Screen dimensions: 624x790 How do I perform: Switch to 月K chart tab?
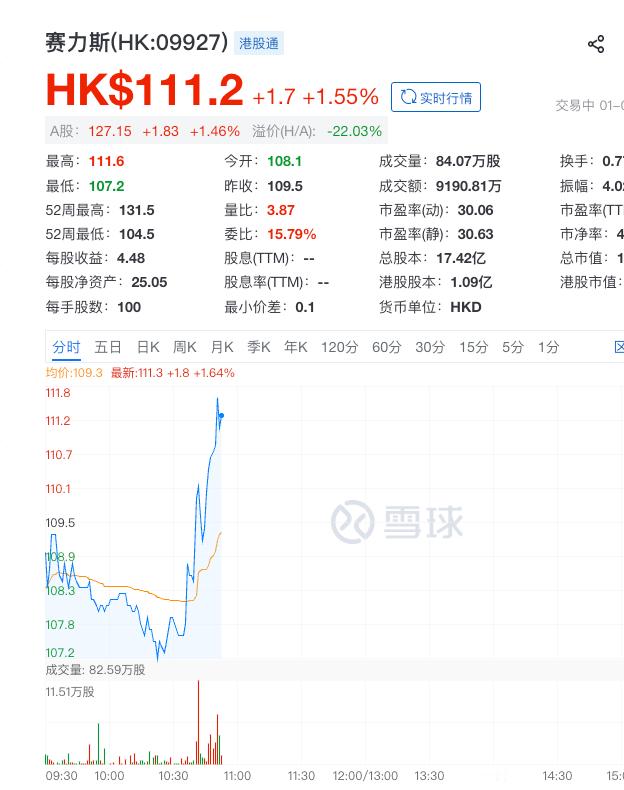click(222, 347)
